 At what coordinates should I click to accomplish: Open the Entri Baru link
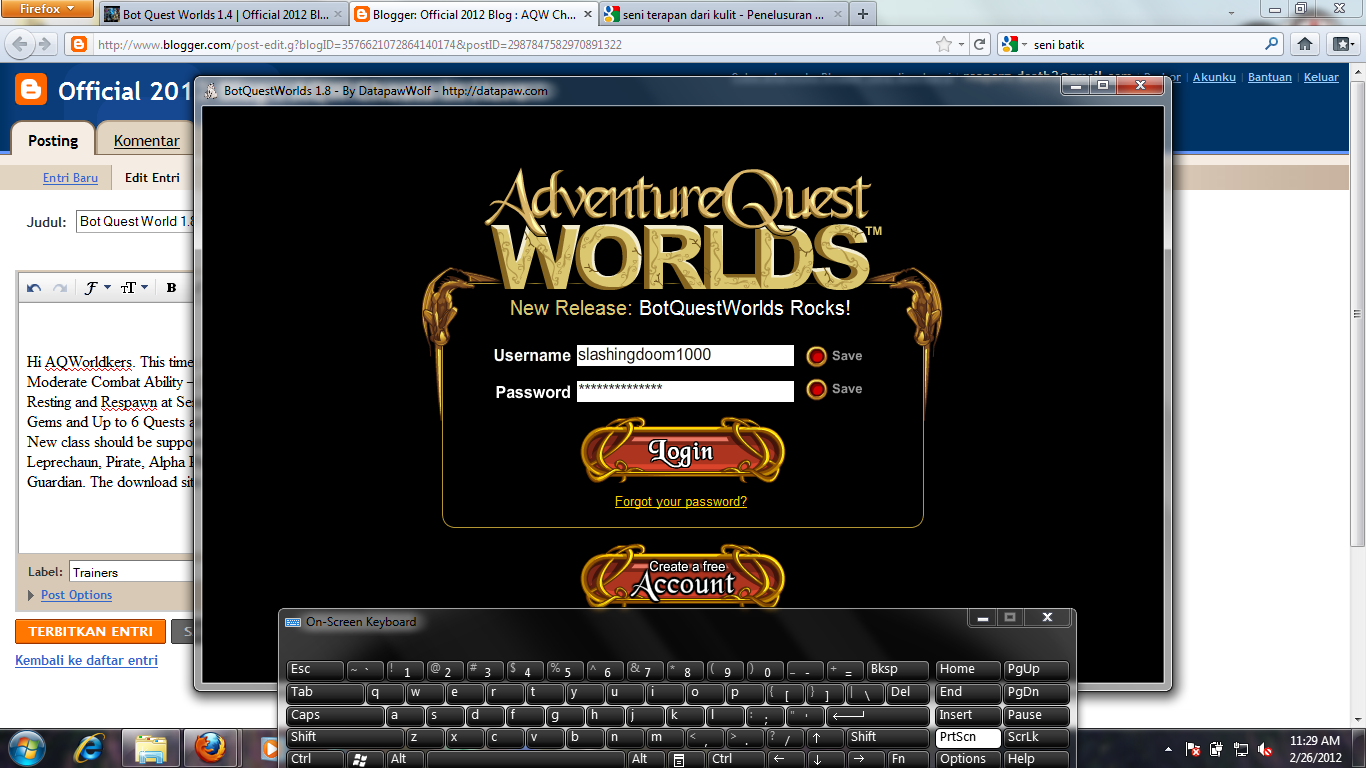[x=70, y=178]
